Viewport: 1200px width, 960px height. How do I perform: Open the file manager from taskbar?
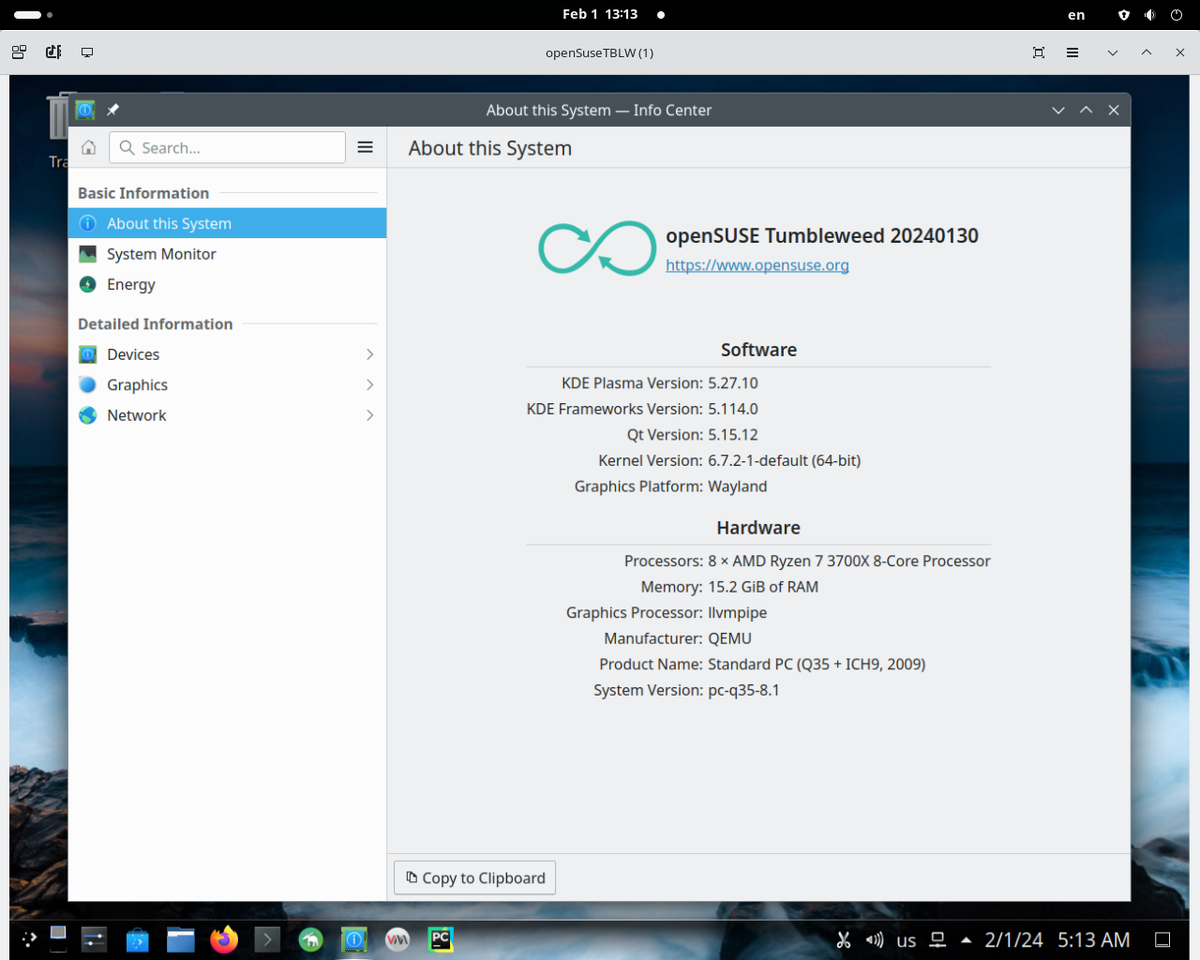point(181,940)
